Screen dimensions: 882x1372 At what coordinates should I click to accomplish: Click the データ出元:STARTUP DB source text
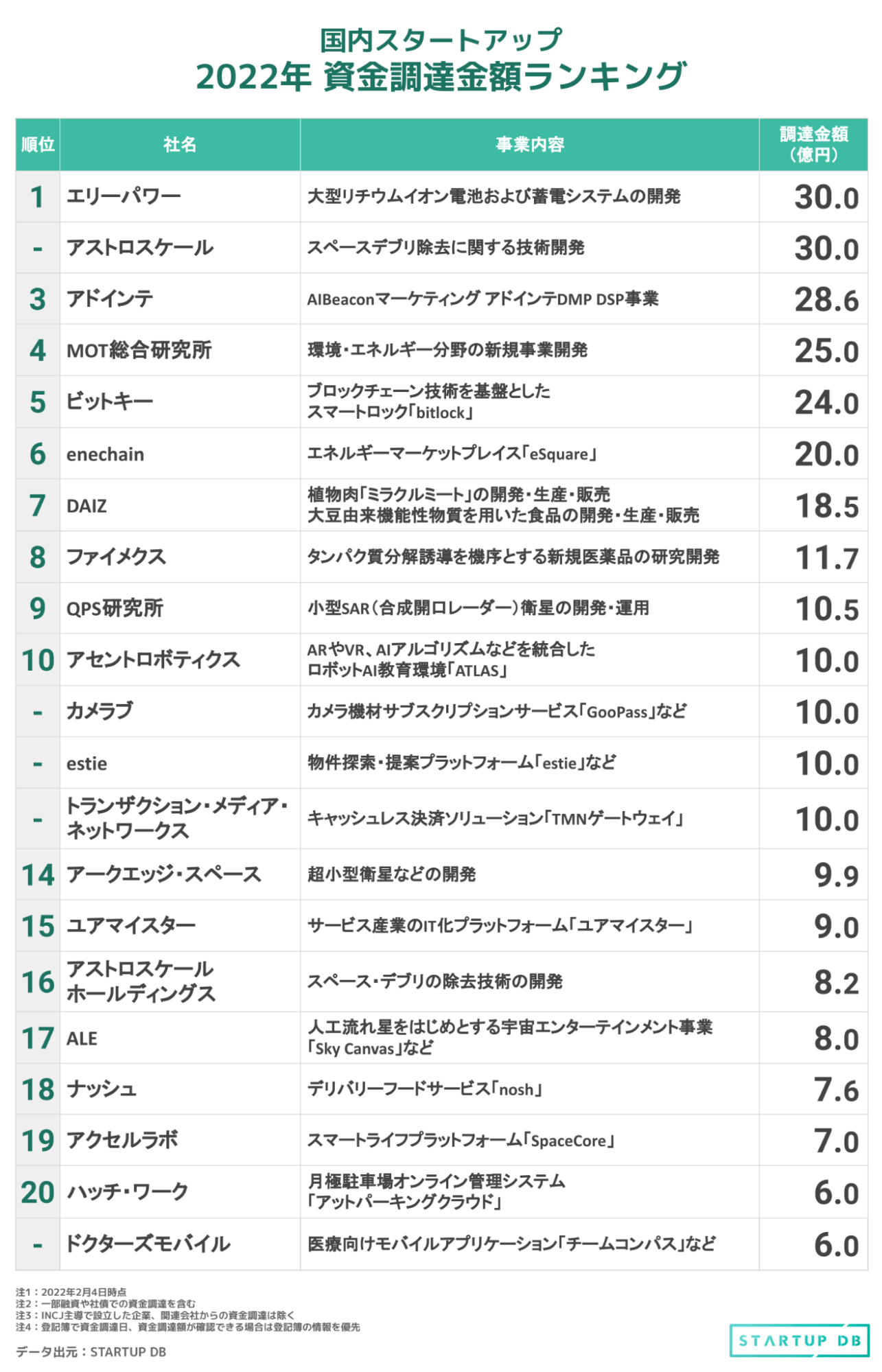91,1351
